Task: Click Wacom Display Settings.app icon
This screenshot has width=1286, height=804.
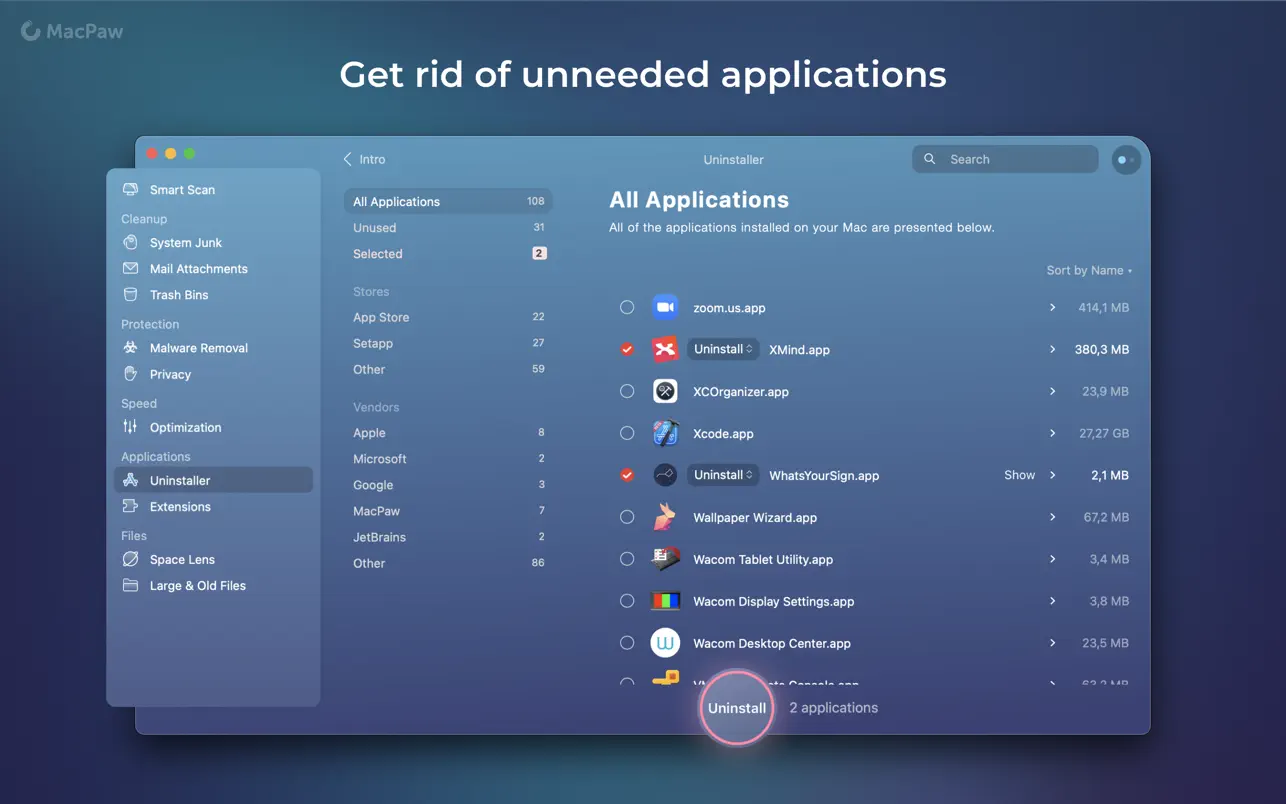Action: (x=665, y=601)
